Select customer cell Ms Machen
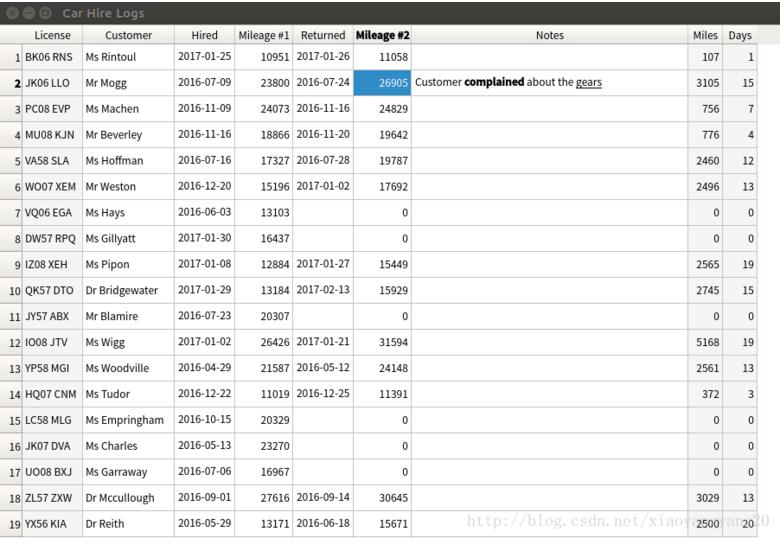Viewport: 780px width, 544px height. [x=128, y=108]
